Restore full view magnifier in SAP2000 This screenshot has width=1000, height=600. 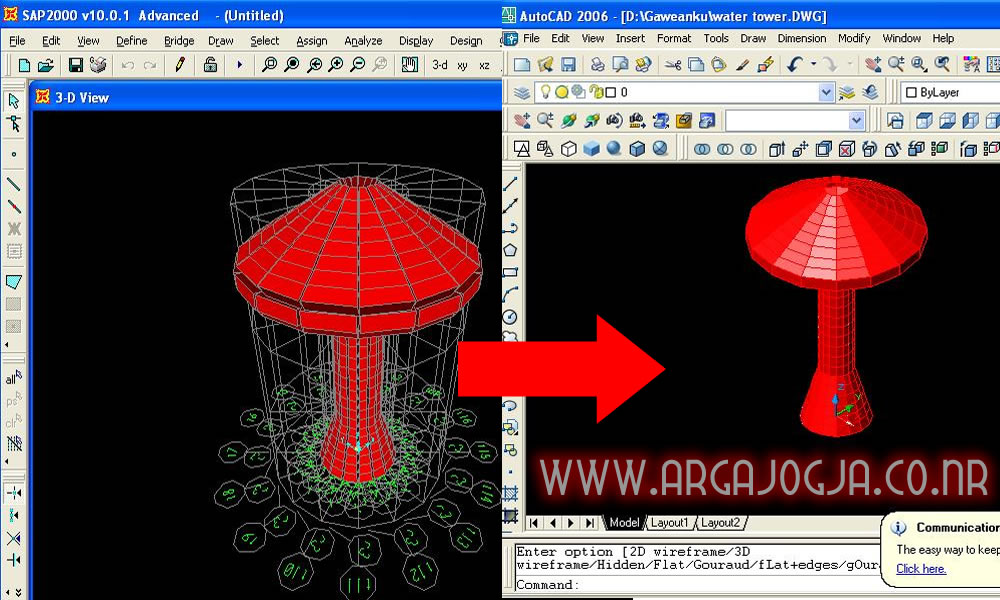tap(291, 64)
